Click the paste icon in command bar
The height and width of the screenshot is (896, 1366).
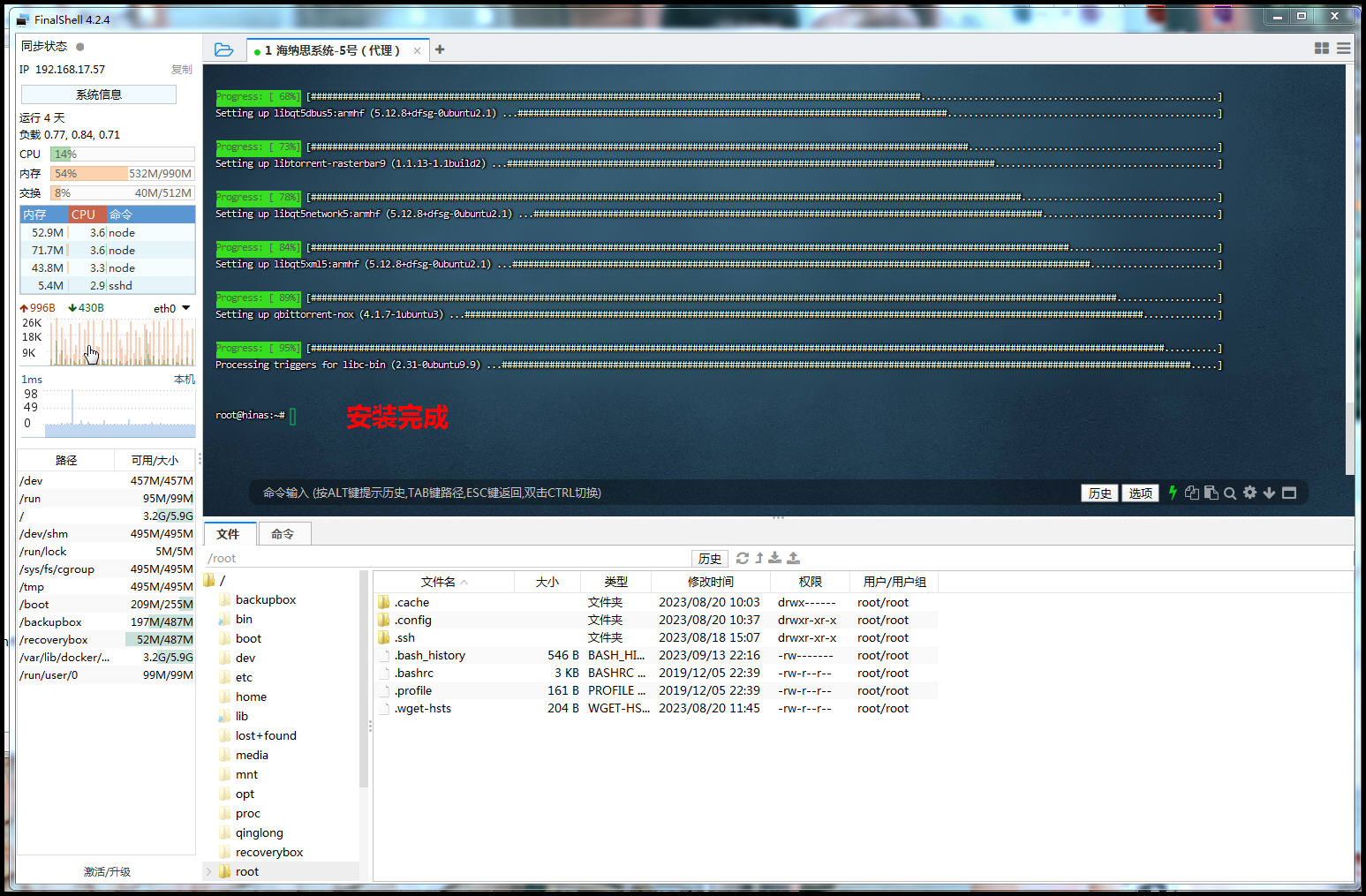click(1211, 493)
